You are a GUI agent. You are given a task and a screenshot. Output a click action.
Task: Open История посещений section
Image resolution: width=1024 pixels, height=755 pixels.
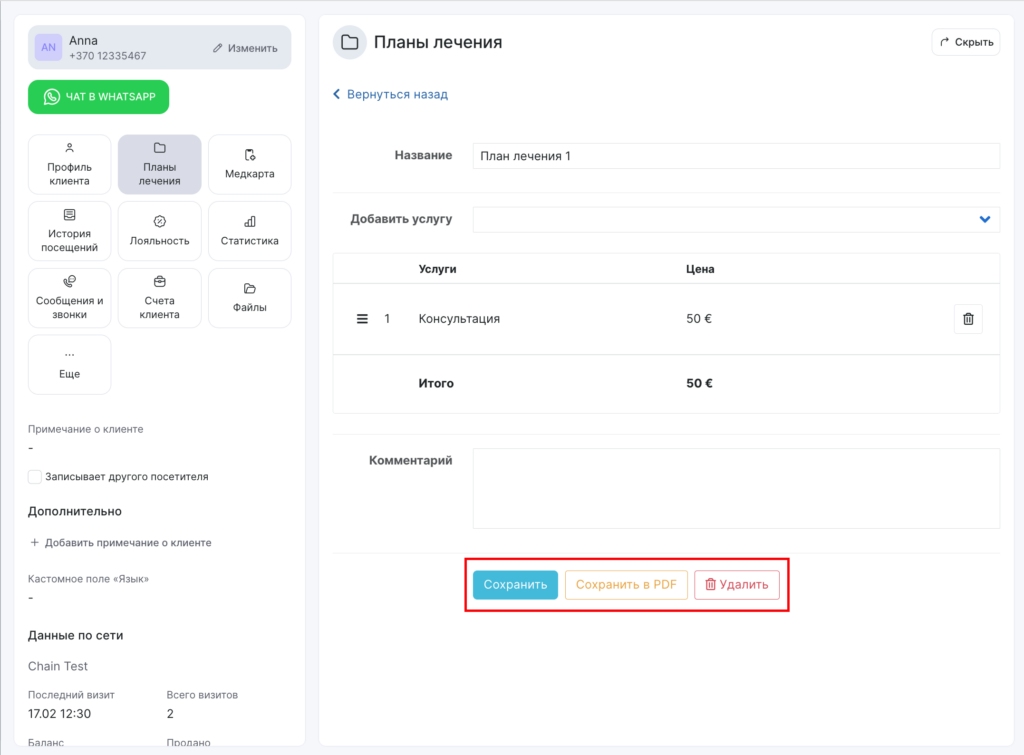[x=69, y=231]
